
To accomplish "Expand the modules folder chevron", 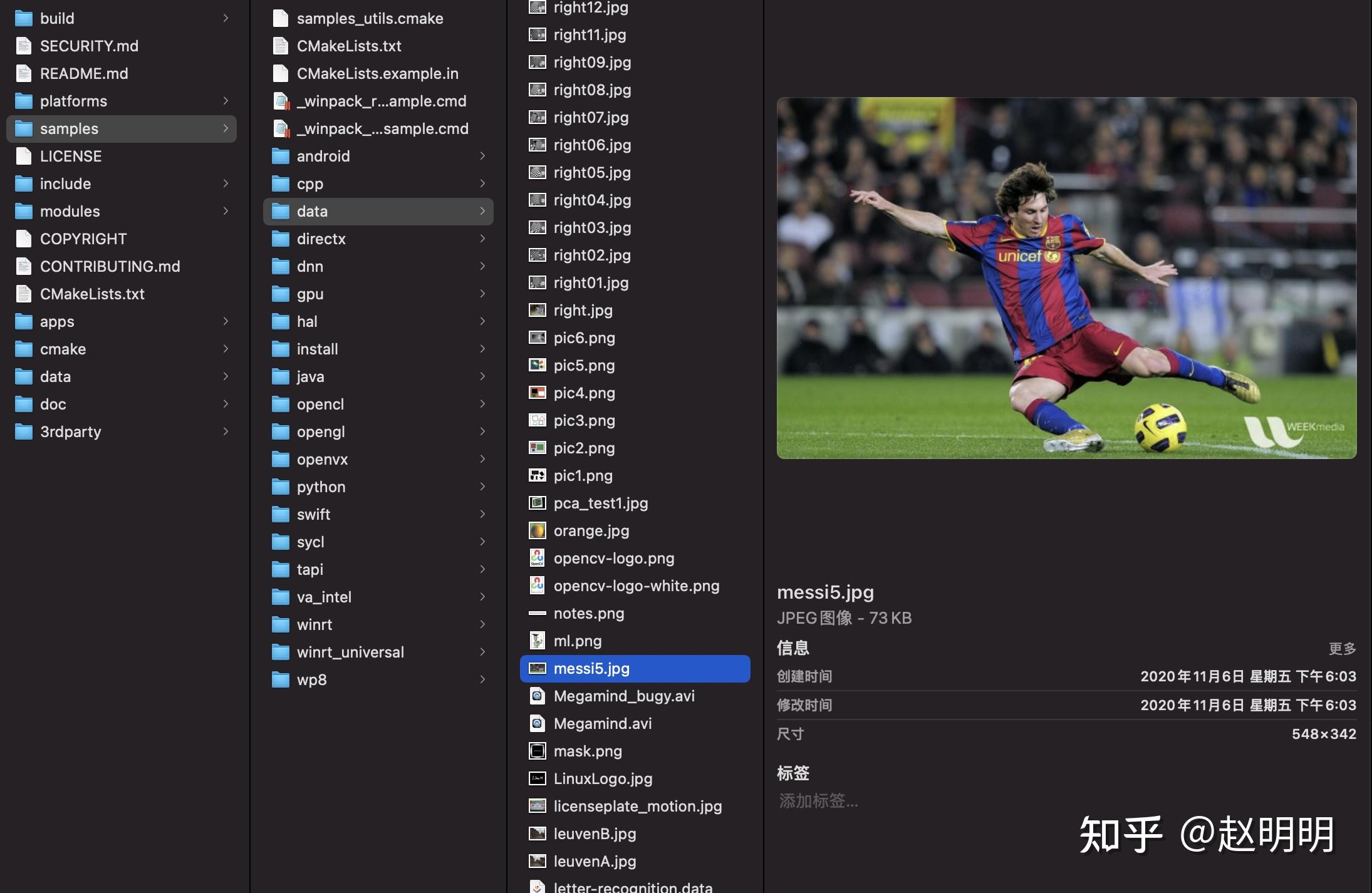I will [x=226, y=211].
